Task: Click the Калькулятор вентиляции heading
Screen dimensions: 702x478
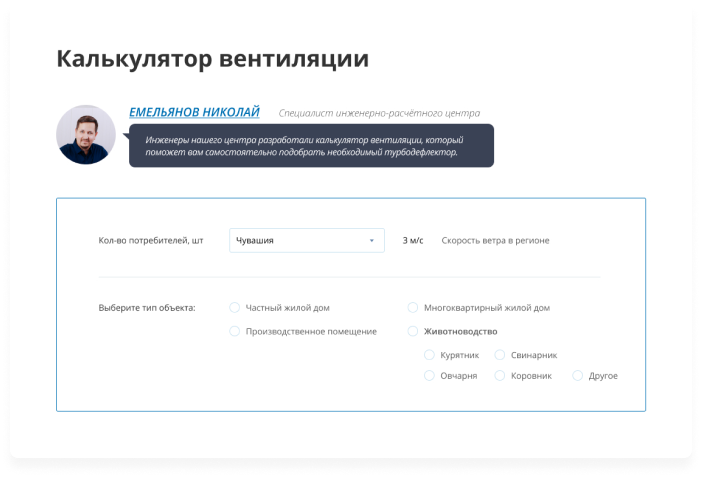Action: pyautogui.click(x=213, y=58)
